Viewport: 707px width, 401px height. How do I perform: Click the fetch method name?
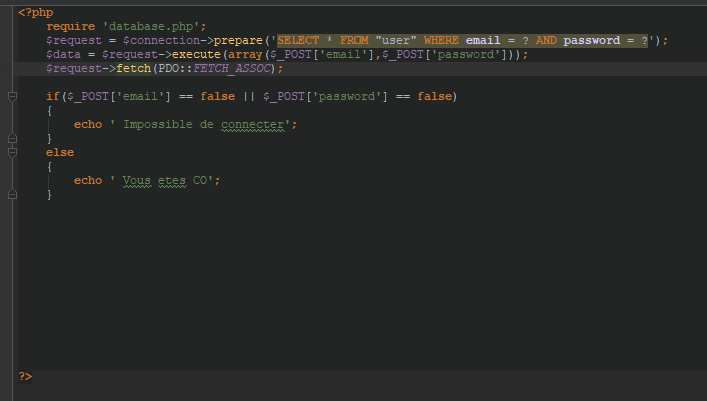(x=133, y=69)
